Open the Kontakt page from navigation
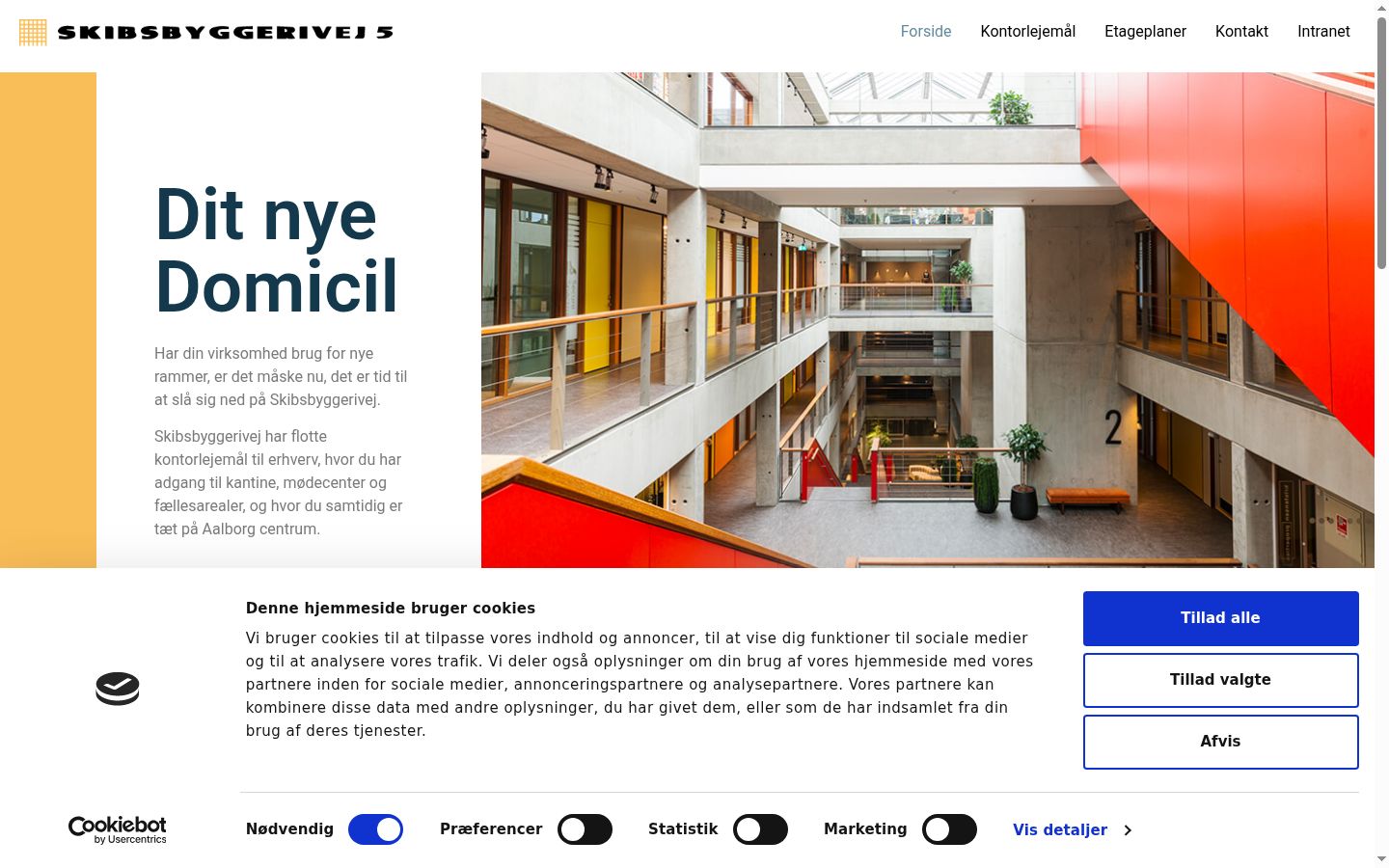1389x868 pixels. pos(1241,32)
